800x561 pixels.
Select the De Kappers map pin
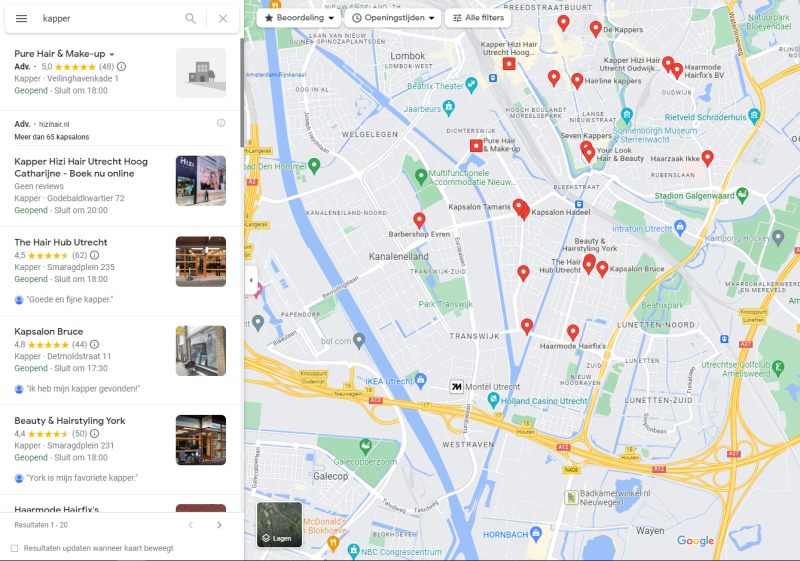[595, 29]
